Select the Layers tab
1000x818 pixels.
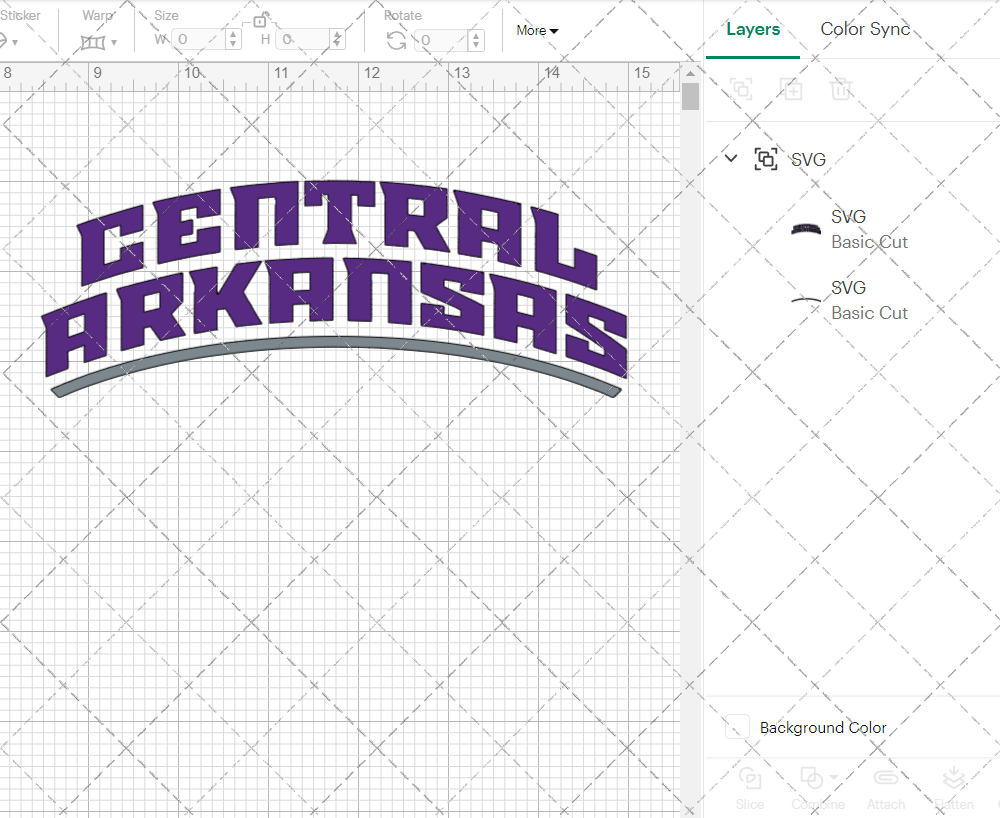pos(753,29)
